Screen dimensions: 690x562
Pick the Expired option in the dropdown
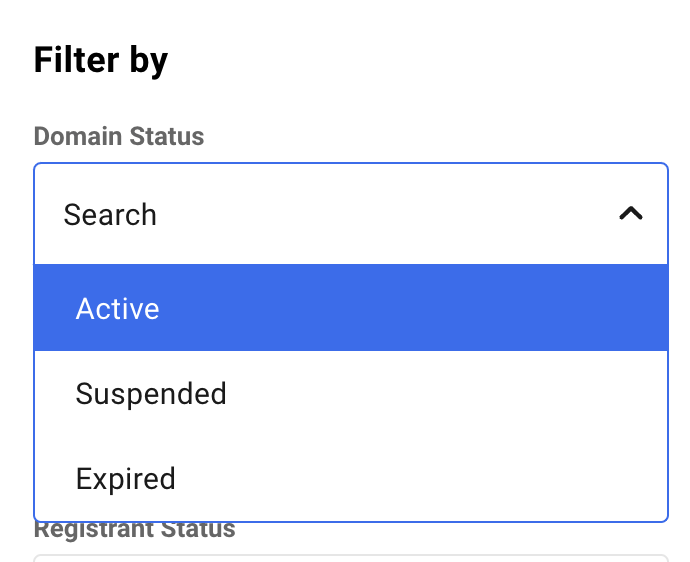tap(351, 478)
